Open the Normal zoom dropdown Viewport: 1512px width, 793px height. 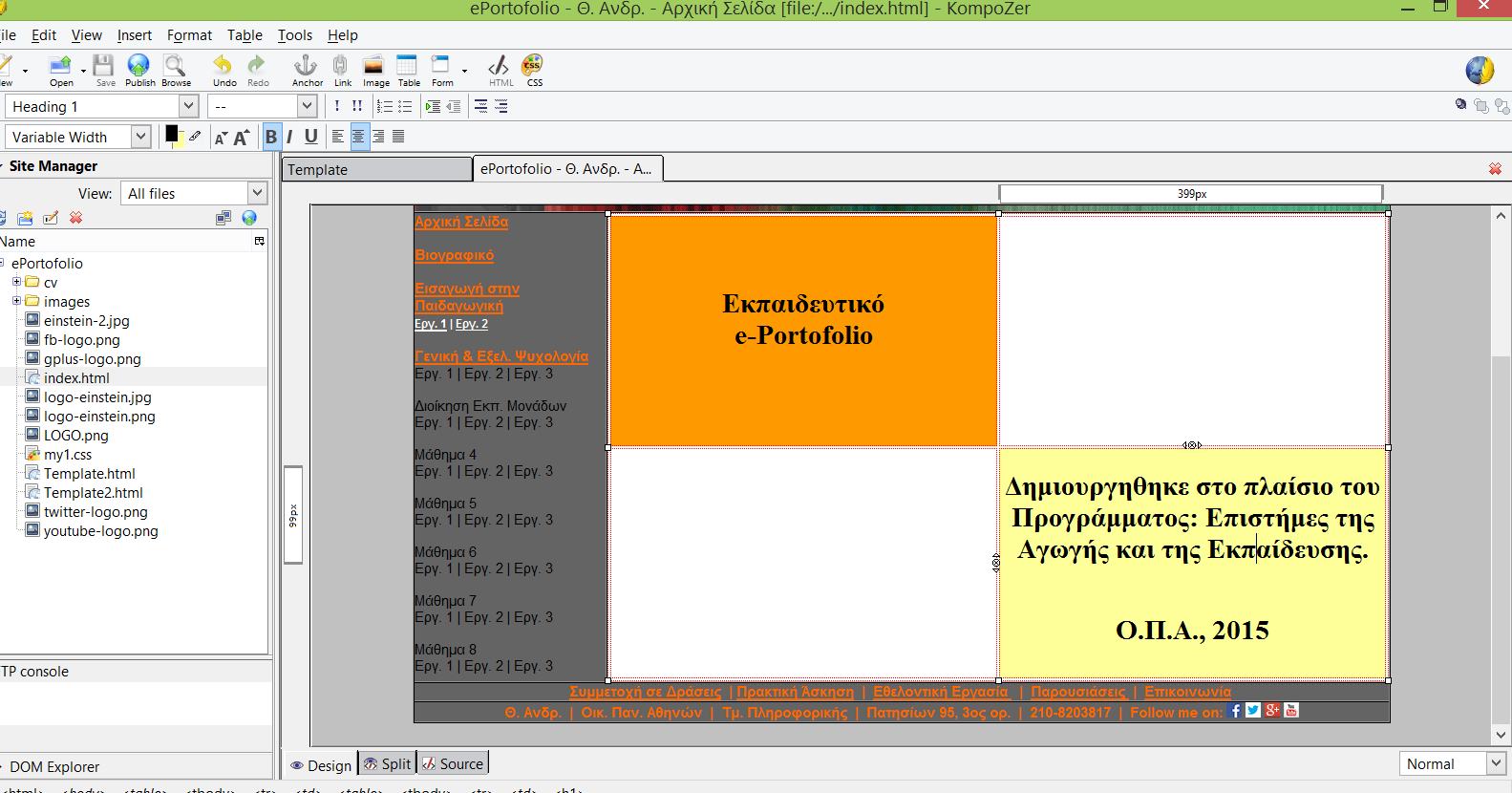pos(1453,763)
